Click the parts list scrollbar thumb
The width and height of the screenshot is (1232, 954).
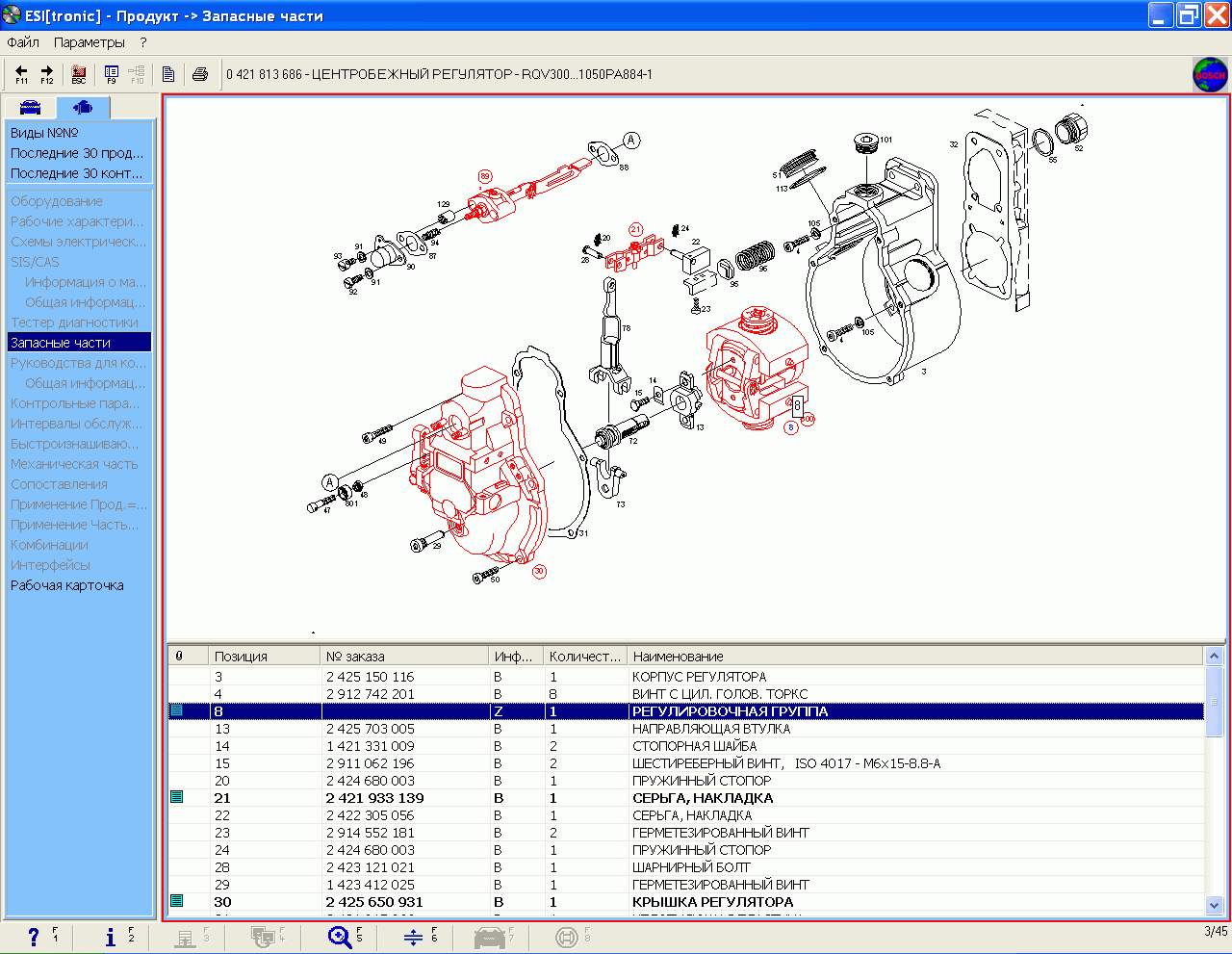click(1215, 701)
